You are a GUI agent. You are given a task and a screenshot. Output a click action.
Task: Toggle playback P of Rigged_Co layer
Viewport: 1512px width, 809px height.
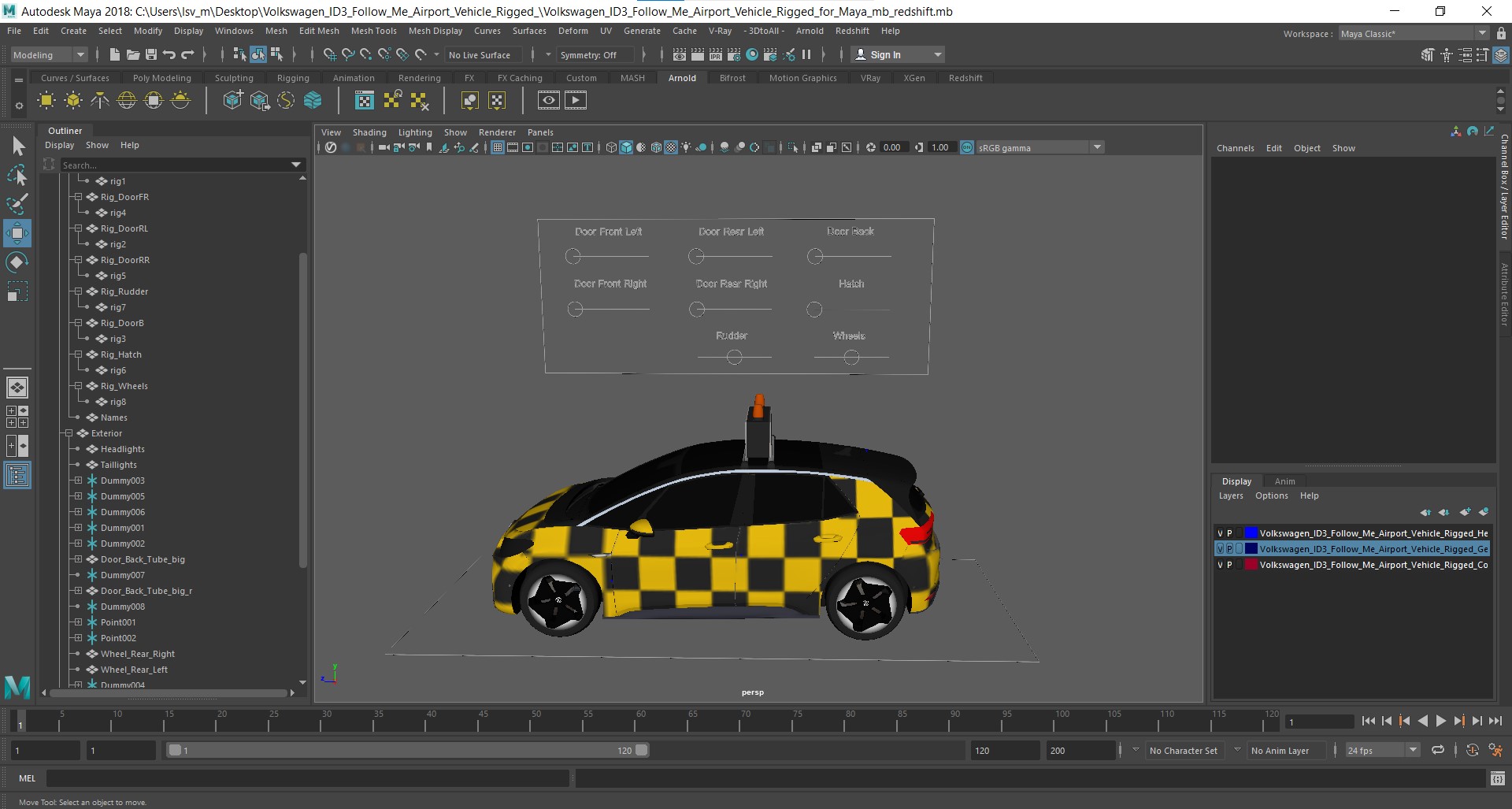(1229, 565)
